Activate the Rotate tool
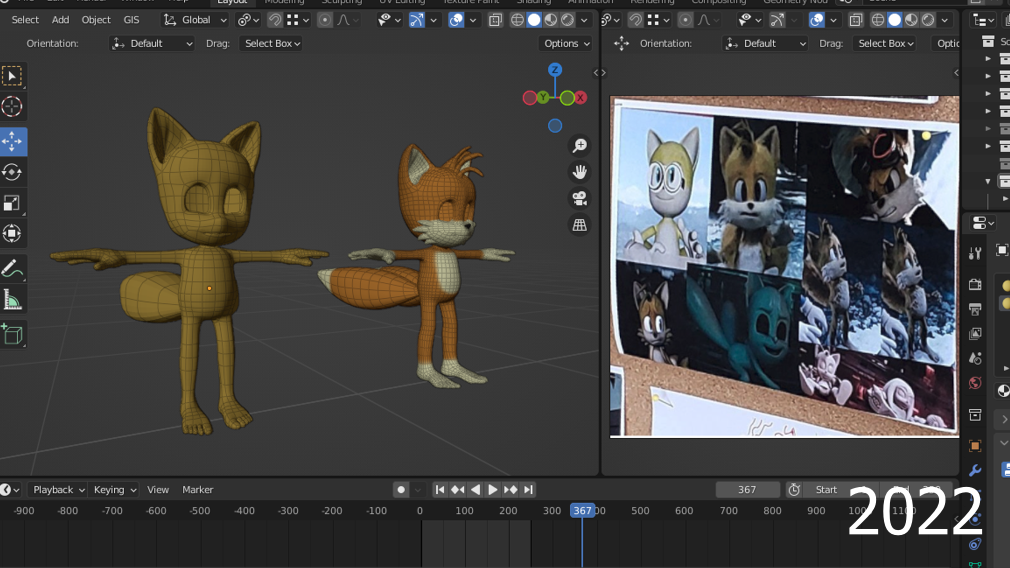1010x568 pixels. [13, 172]
